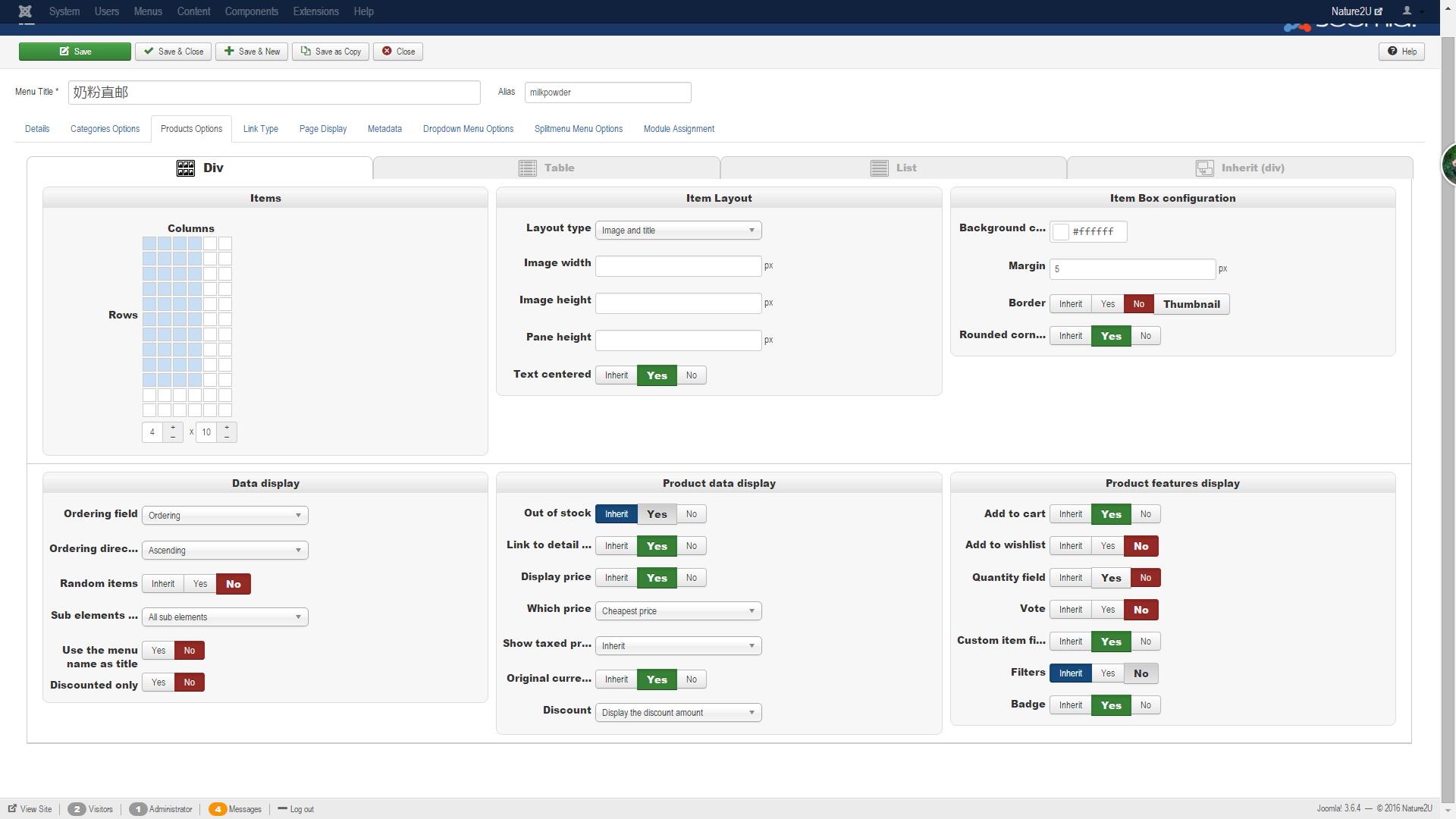Click the Joomla logo icon

pyautogui.click(x=25, y=11)
